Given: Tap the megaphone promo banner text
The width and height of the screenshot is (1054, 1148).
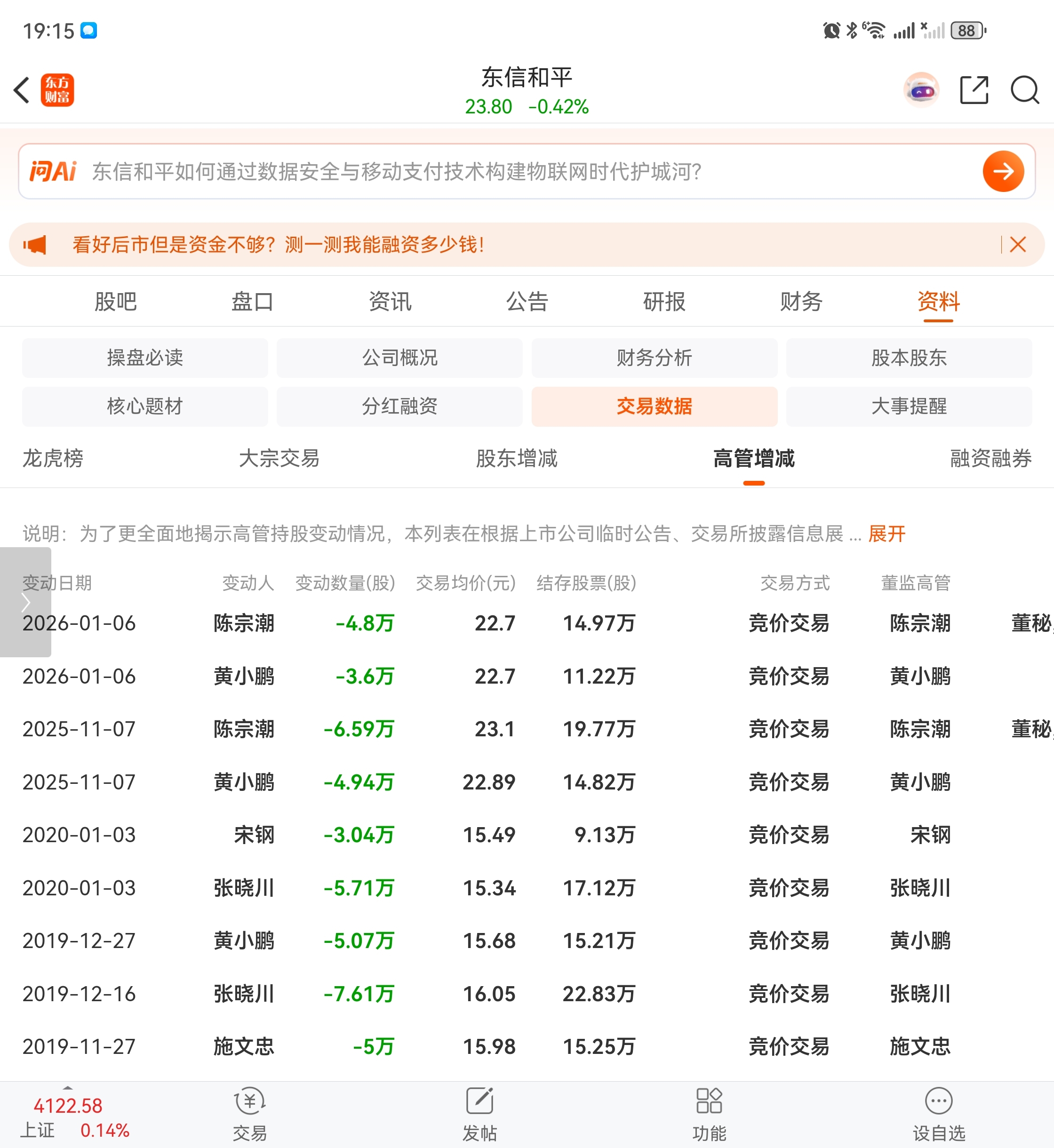Looking at the screenshot, I should 279,245.
